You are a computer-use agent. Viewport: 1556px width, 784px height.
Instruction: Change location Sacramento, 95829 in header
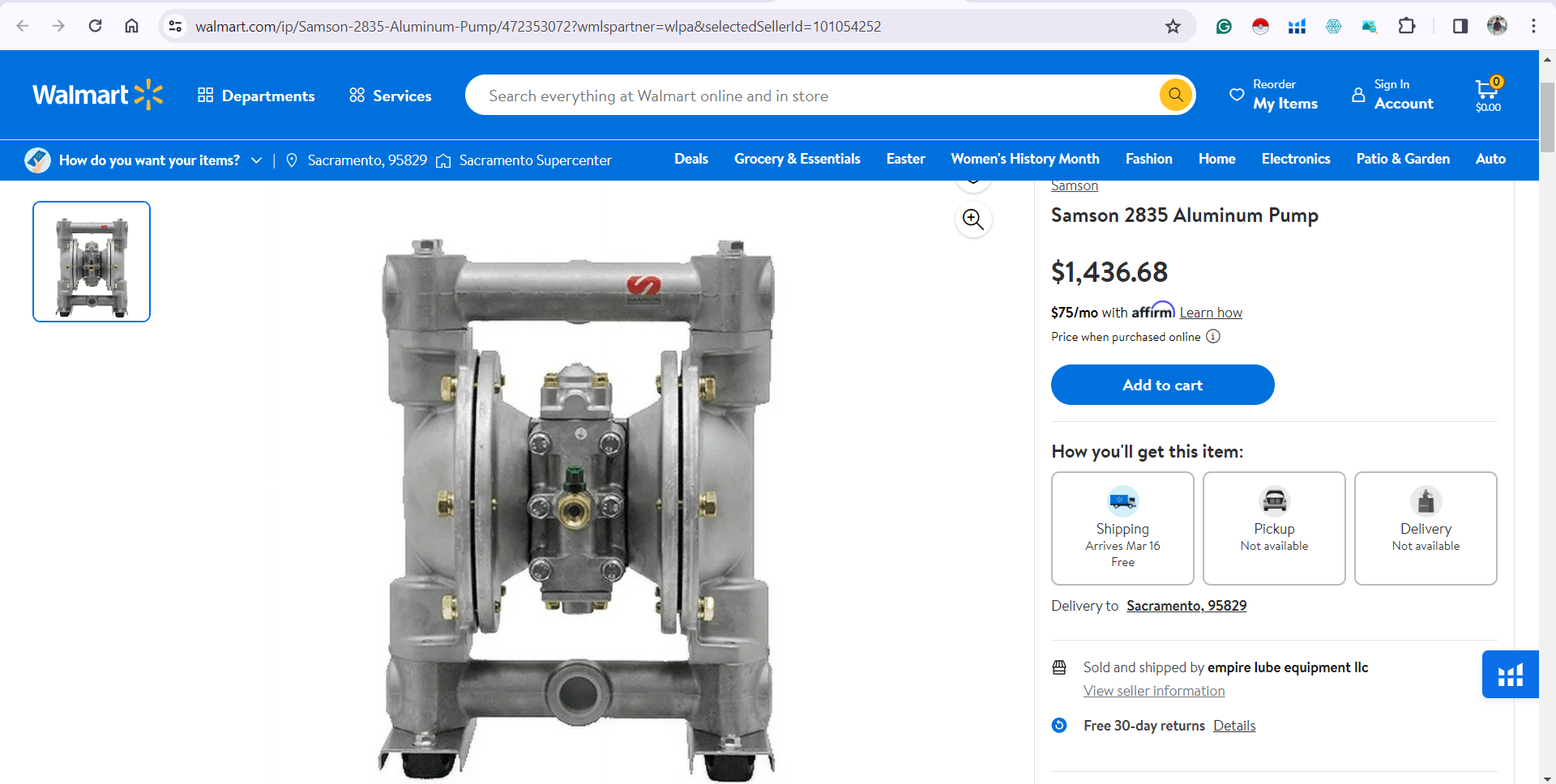point(357,160)
